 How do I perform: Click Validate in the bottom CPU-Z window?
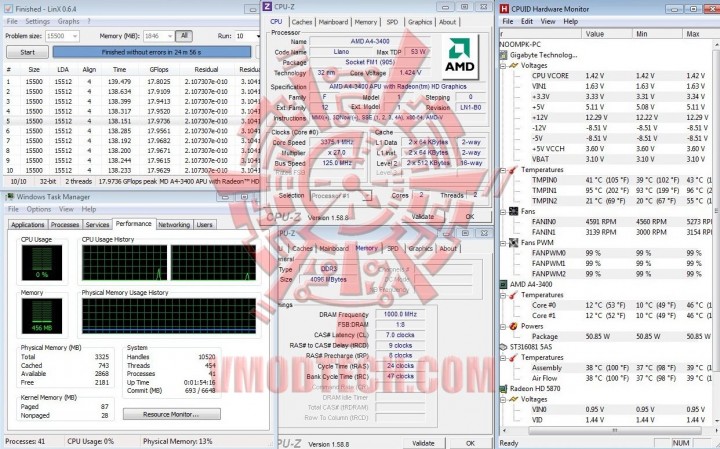423,443
